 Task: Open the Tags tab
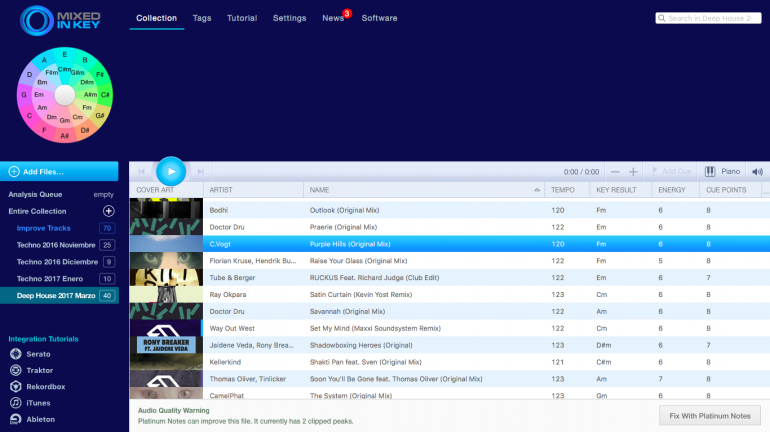coord(202,18)
